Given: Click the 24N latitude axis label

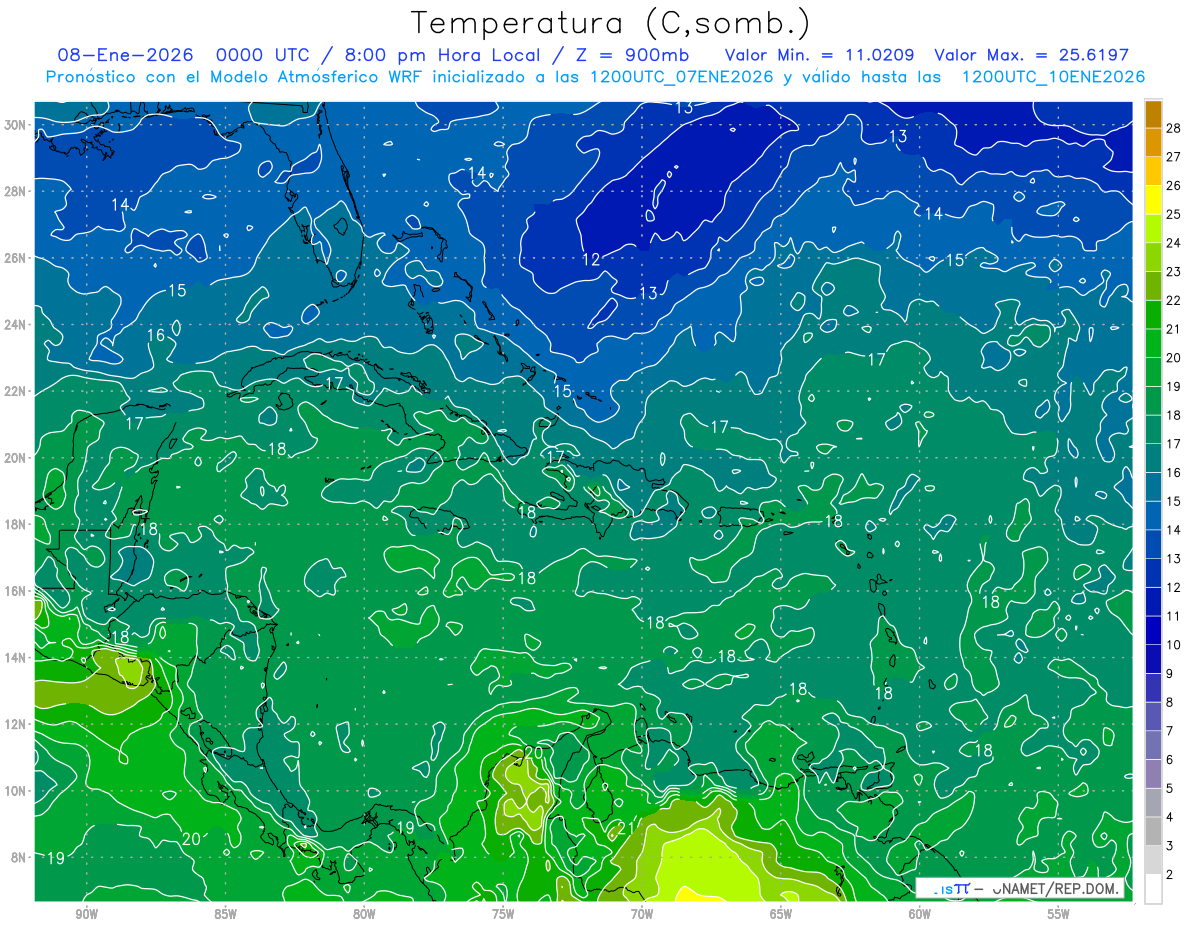Looking at the screenshot, I should tap(16, 325).
